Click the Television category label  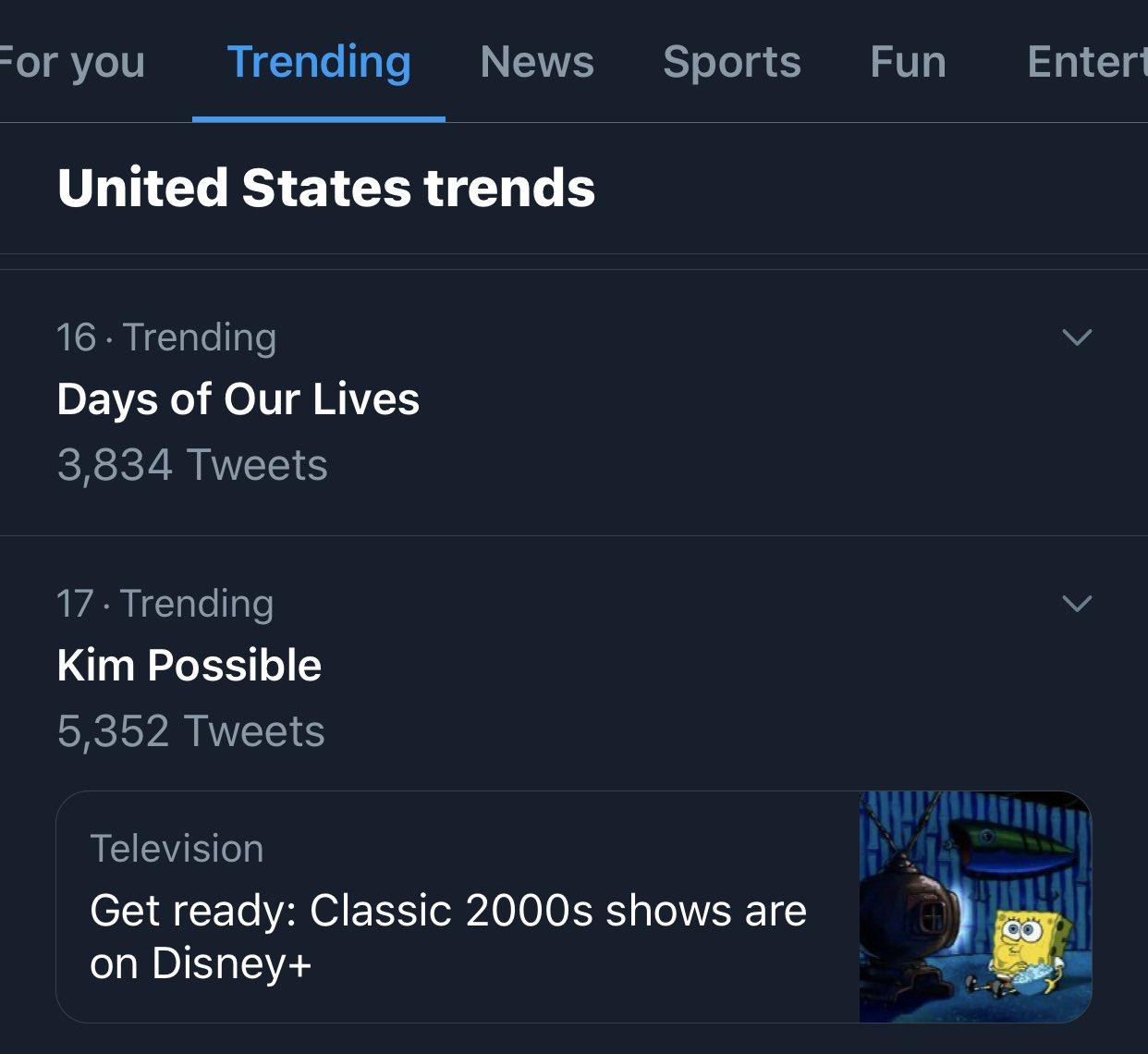(177, 849)
